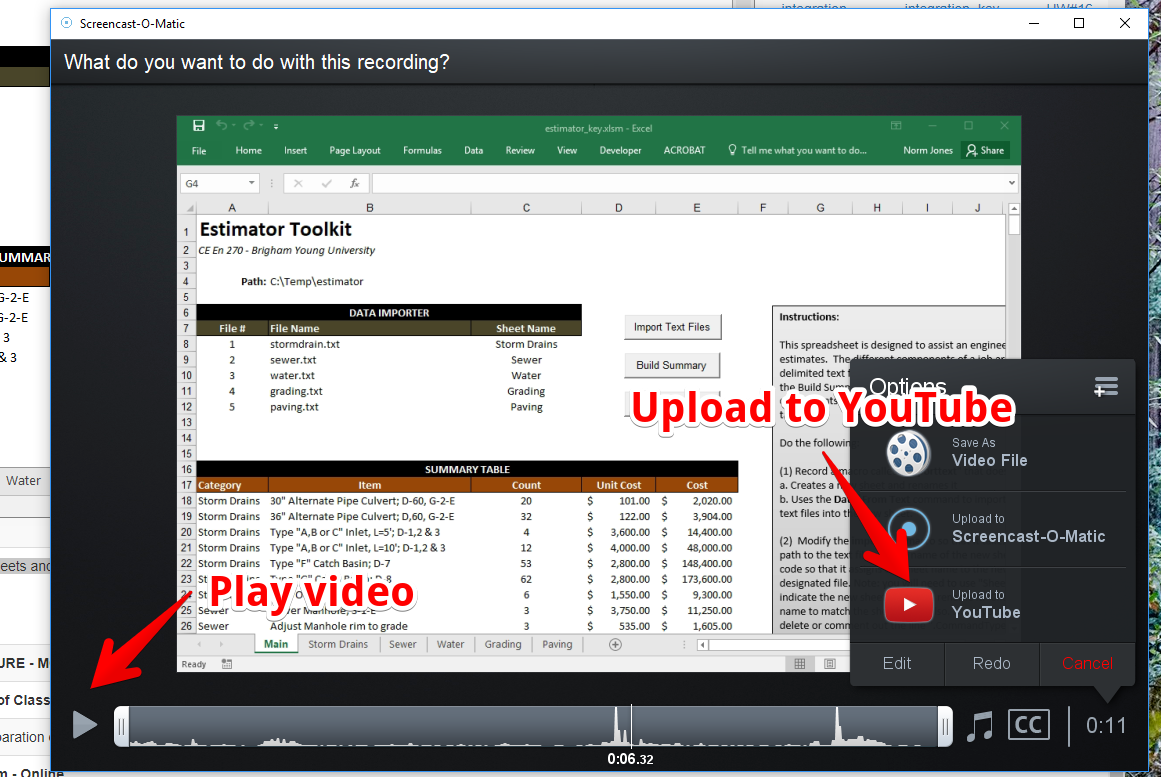Viewport: 1161px width, 777px height.
Task: Click the Normal view icon in status bar
Action: (x=800, y=664)
